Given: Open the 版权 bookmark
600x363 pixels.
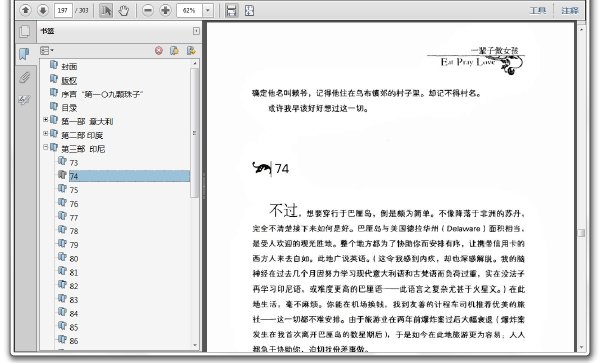Looking at the screenshot, I should (69, 80).
